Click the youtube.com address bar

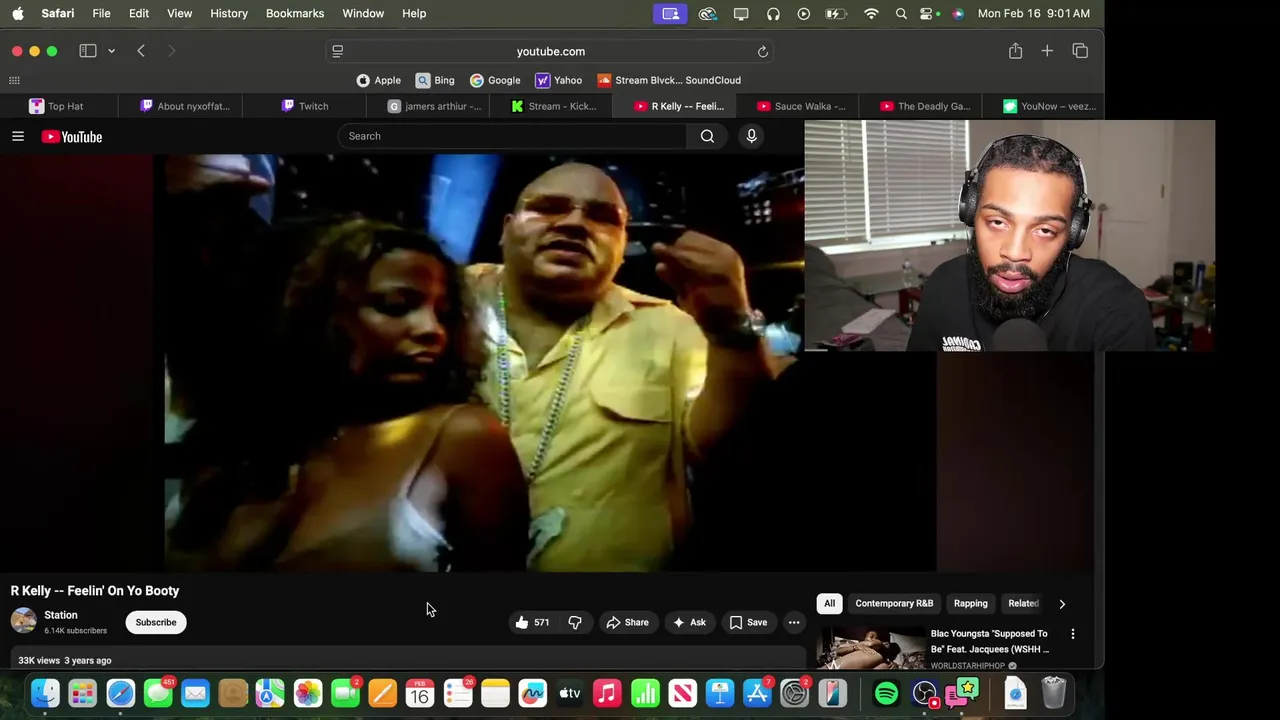point(551,51)
